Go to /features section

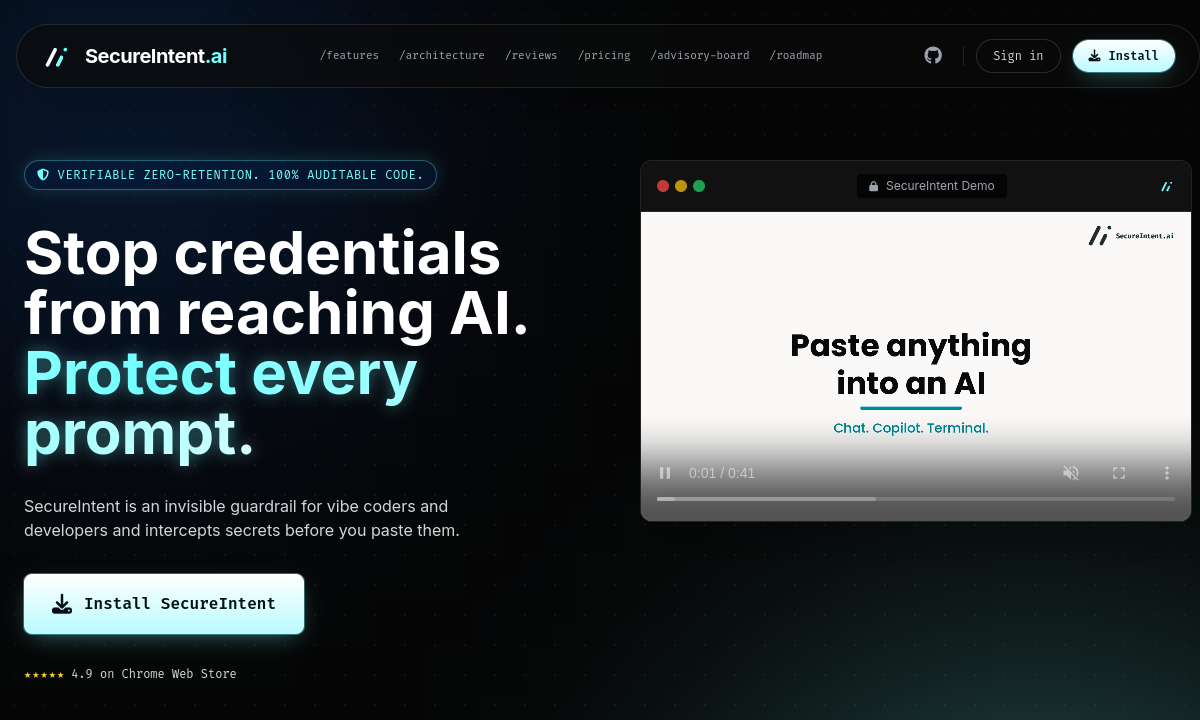(x=349, y=56)
